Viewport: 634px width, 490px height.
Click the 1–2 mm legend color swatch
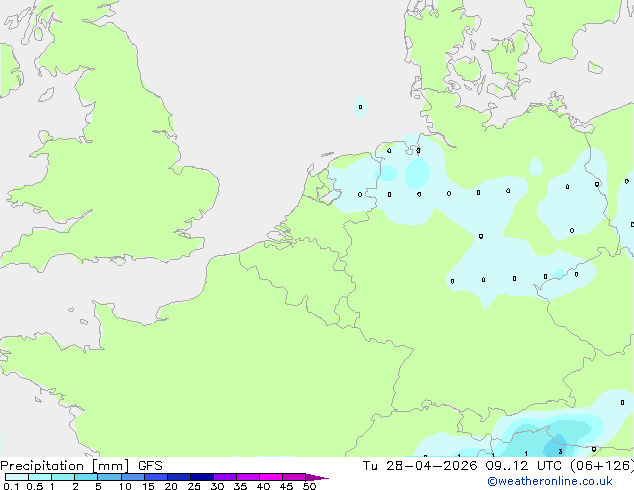tap(63, 477)
